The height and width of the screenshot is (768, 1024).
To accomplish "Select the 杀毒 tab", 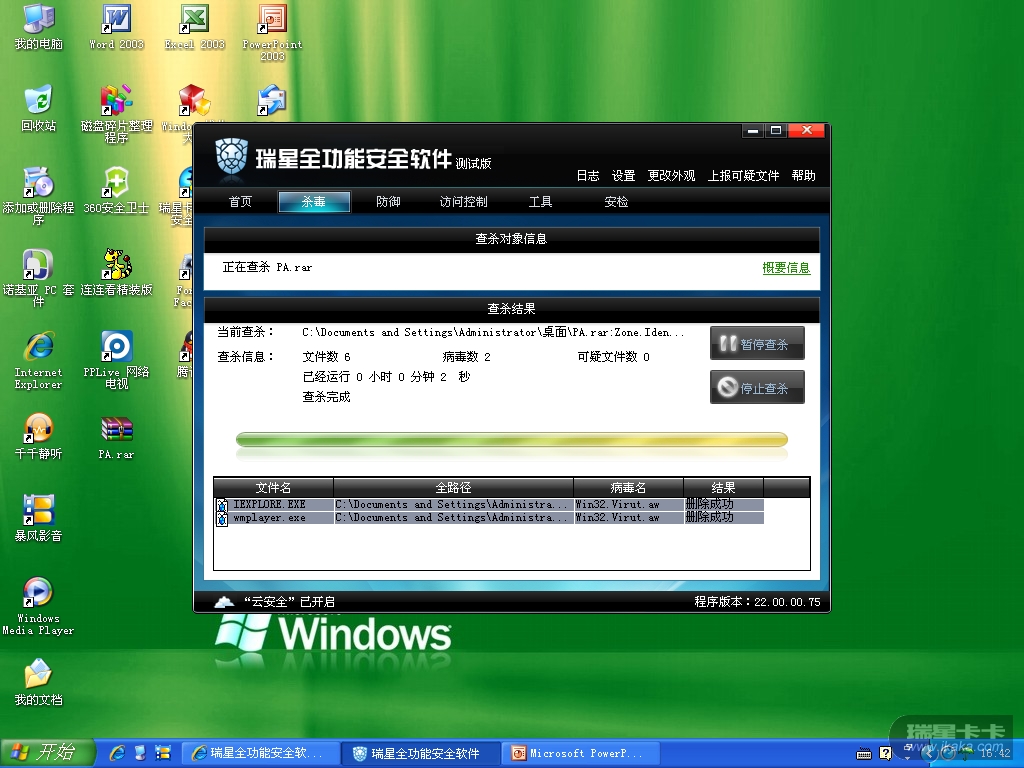I will point(314,202).
